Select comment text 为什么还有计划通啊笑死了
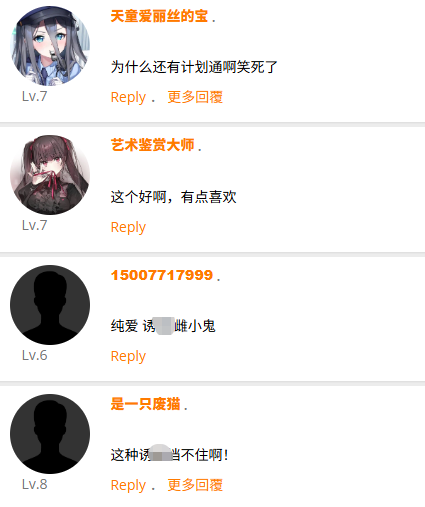425x507 pixels. [194, 67]
